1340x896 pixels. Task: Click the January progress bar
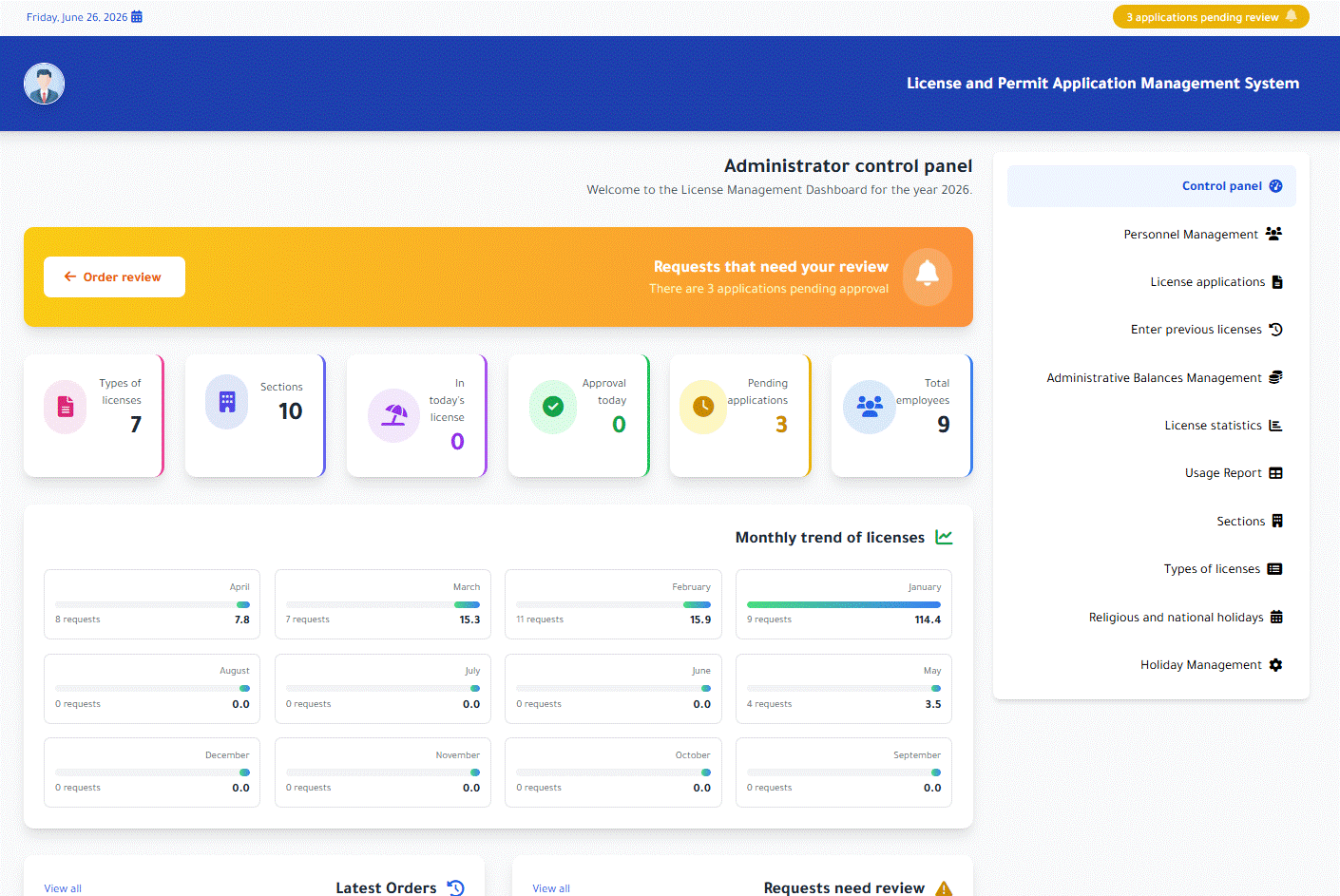[x=844, y=604]
